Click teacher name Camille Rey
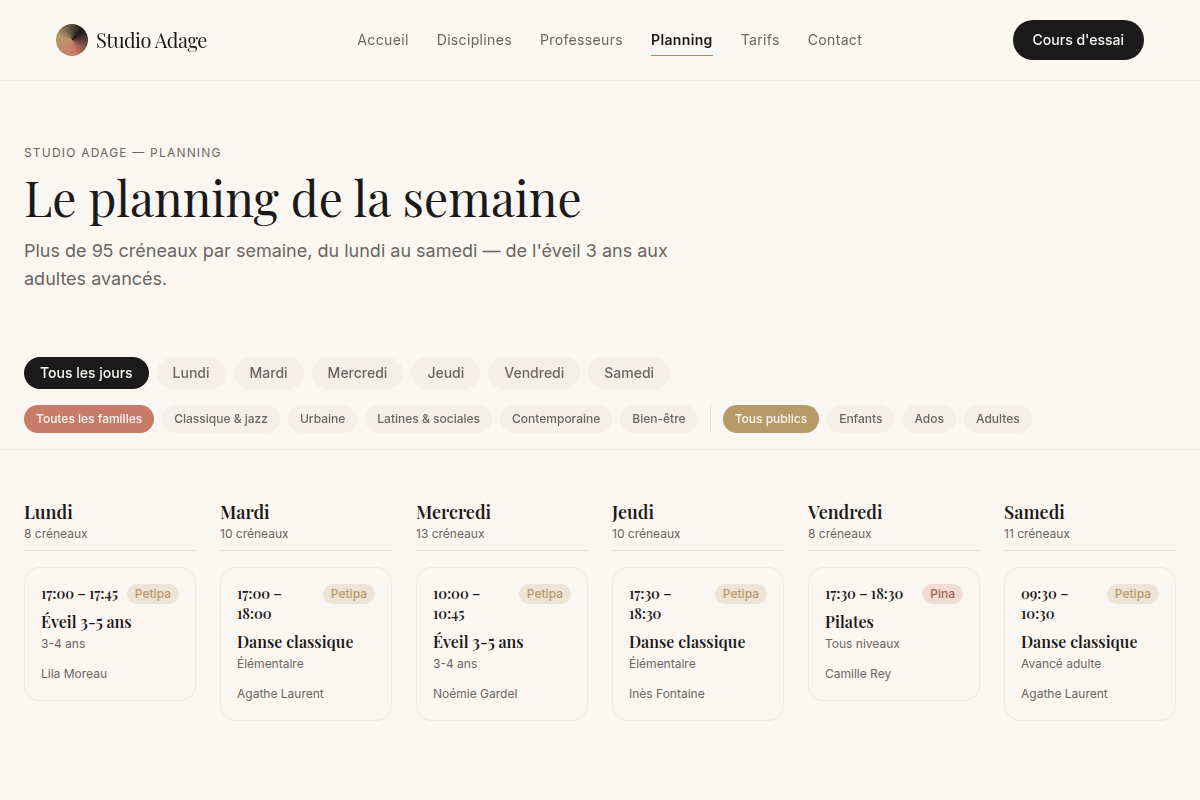 coord(858,674)
